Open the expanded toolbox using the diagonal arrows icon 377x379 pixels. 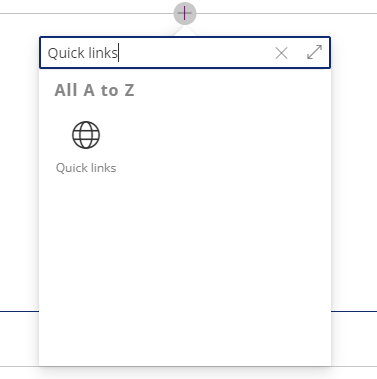click(314, 52)
